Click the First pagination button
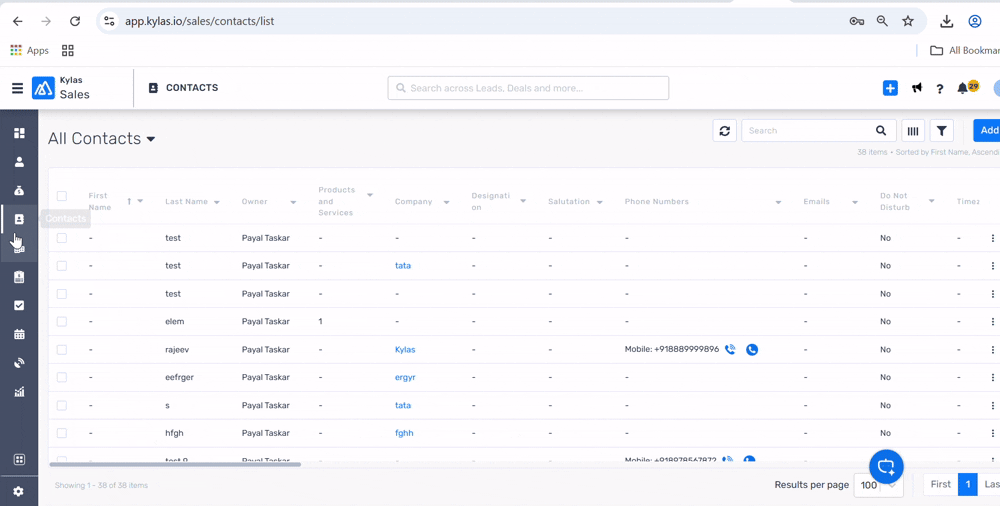The height and width of the screenshot is (506, 1000). [x=940, y=484]
